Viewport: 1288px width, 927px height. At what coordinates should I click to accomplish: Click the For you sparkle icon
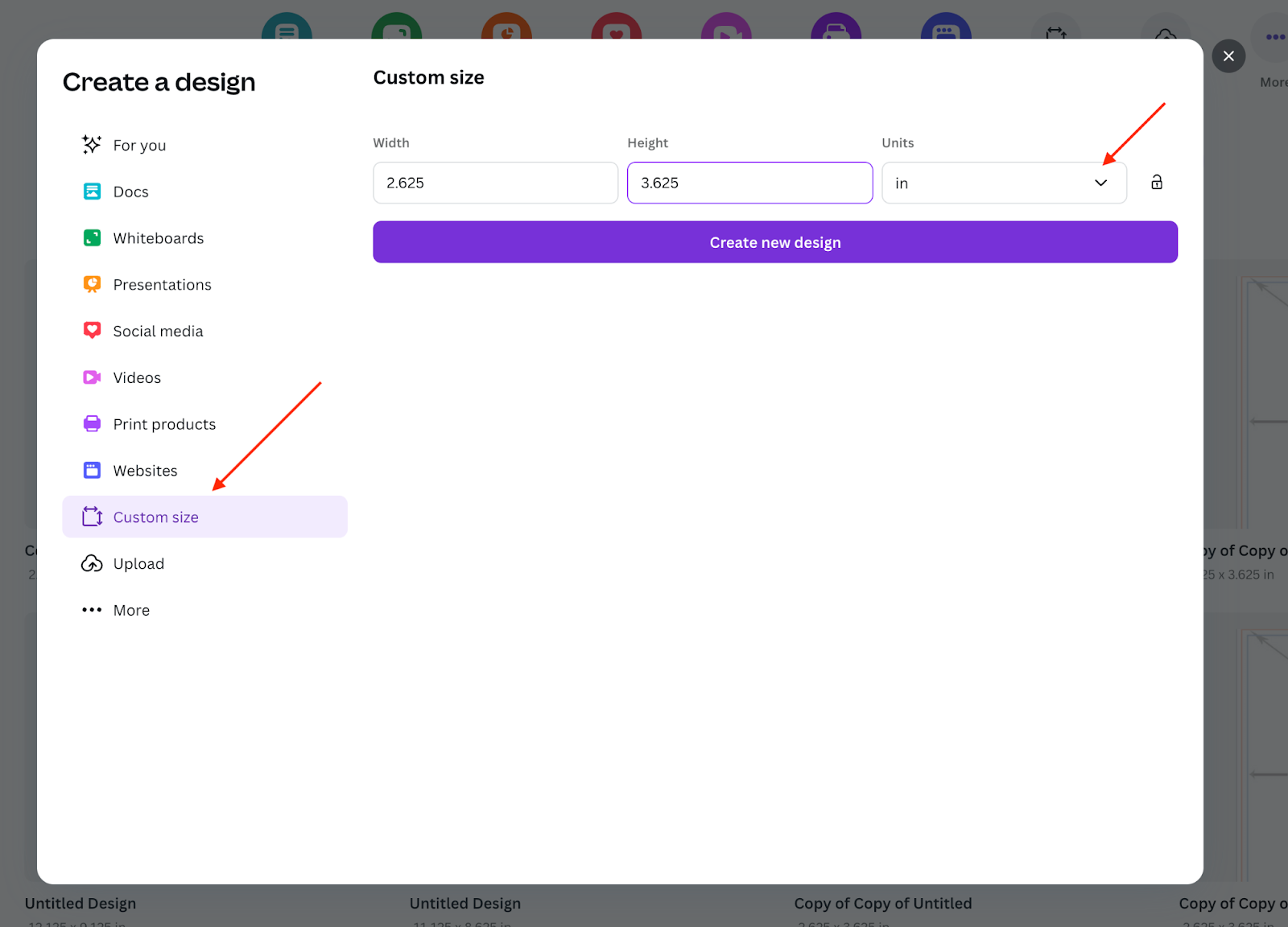92,145
